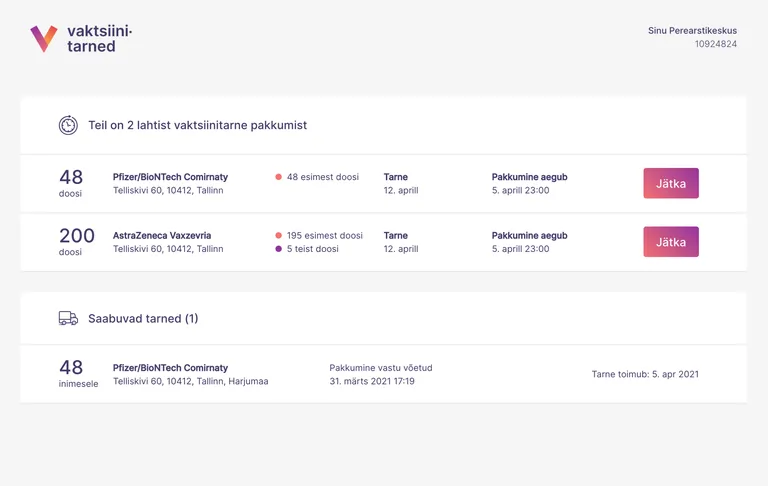The height and width of the screenshot is (486, 768).
Task: Click the 200 doosi quantity label
Action: coord(76,242)
